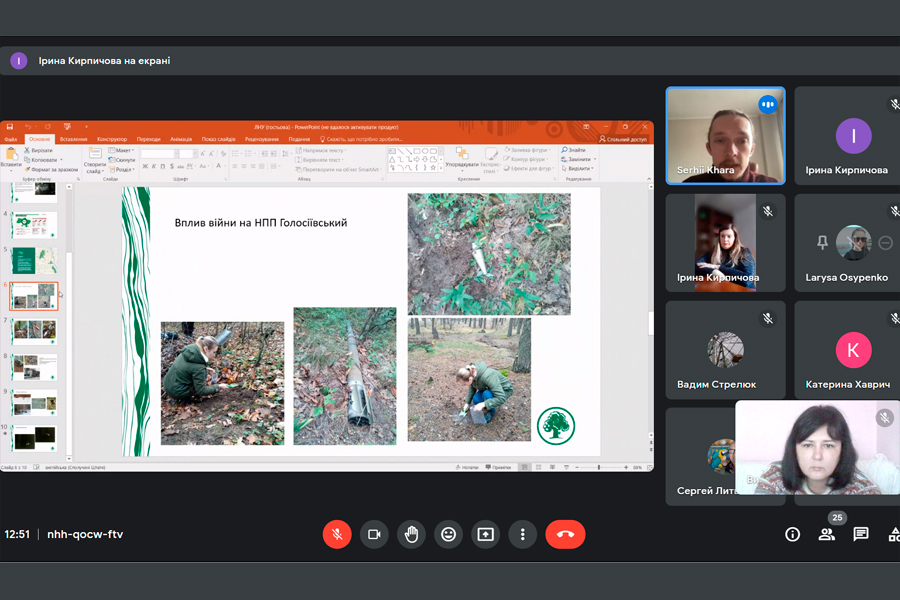The width and height of the screenshot is (900, 600).
Task: Click remove icon on Larysa Osypenko tile
Action: [886, 243]
